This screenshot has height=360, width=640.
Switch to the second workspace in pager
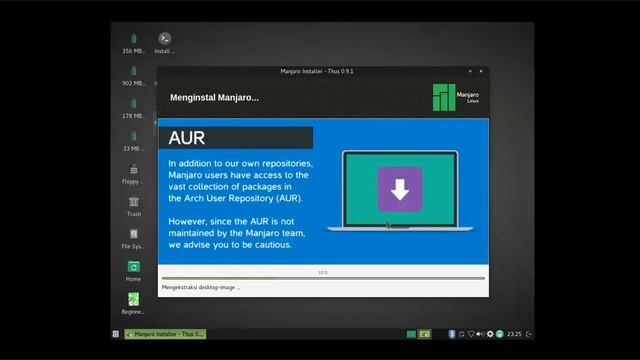424,334
